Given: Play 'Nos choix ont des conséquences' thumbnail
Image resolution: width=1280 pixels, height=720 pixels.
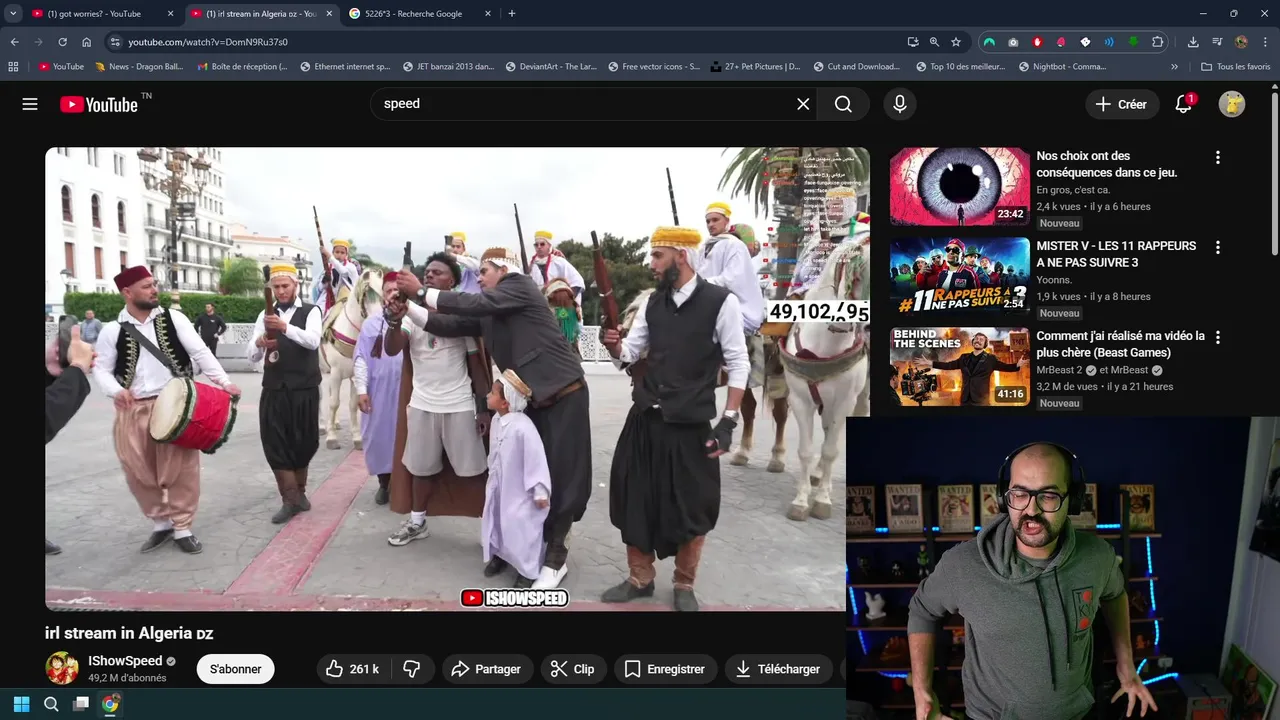Looking at the screenshot, I should (x=959, y=187).
